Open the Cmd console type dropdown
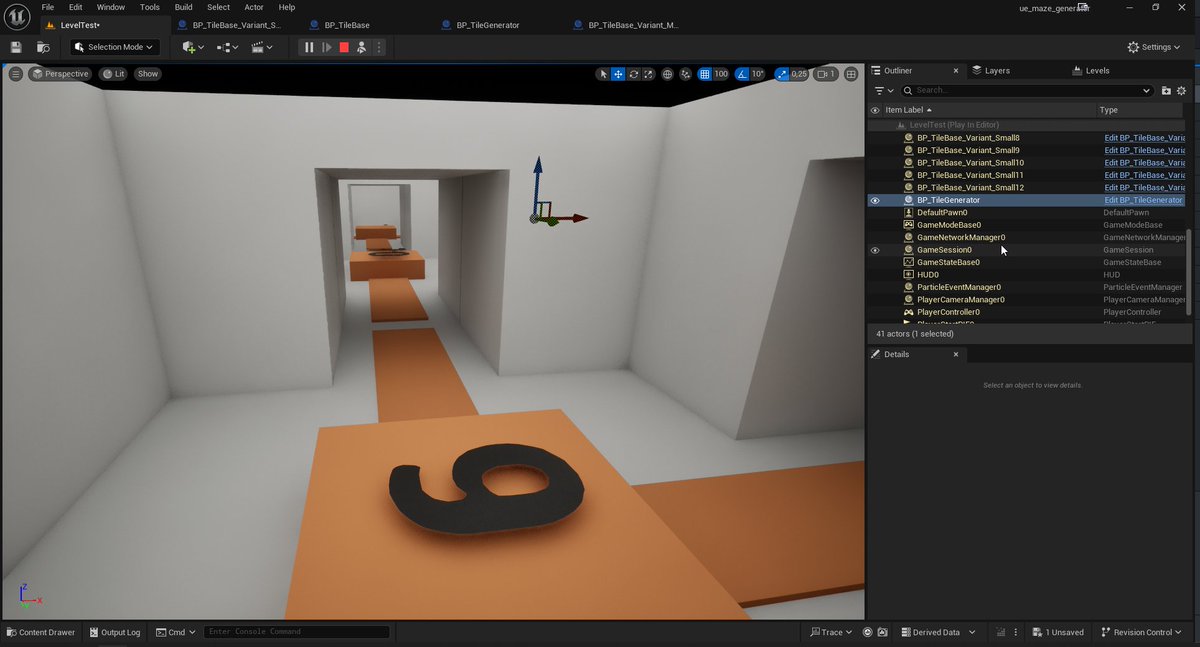 click(175, 632)
